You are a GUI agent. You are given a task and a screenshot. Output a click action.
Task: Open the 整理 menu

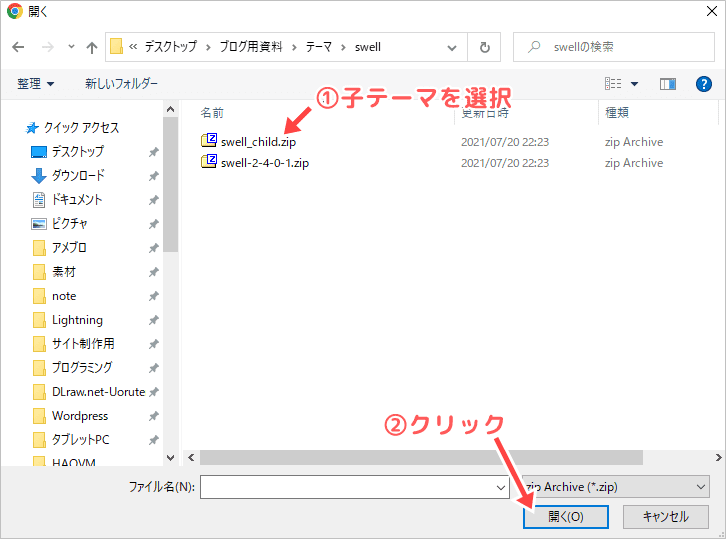coord(35,84)
